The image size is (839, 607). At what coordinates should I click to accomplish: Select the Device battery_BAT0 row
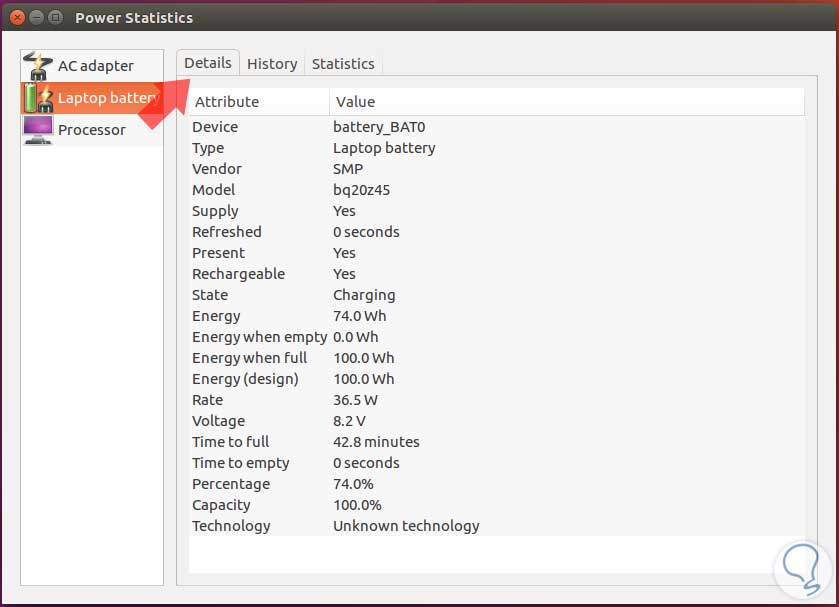click(x=300, y=127)
